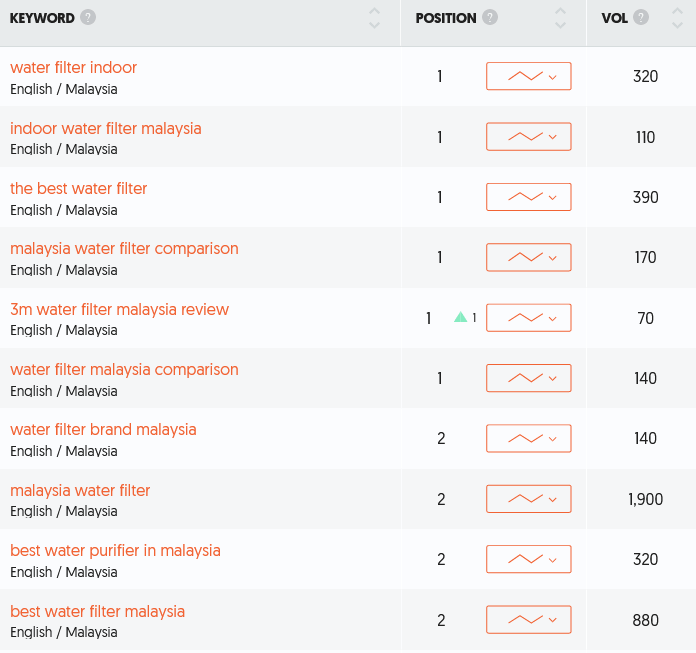Click volume value 70
The image size is (696, 653).
point(645,318)
